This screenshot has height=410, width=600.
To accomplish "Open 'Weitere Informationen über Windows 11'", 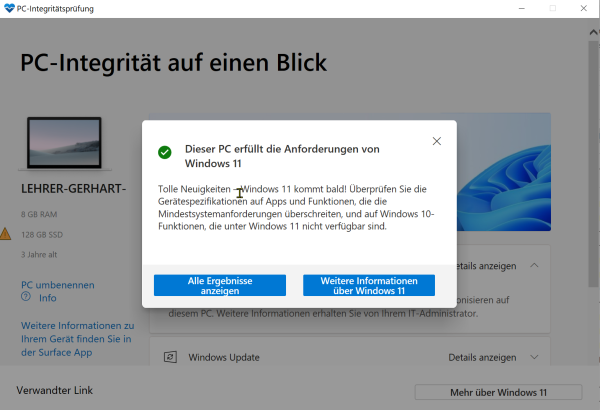I will tap(368, 286).
